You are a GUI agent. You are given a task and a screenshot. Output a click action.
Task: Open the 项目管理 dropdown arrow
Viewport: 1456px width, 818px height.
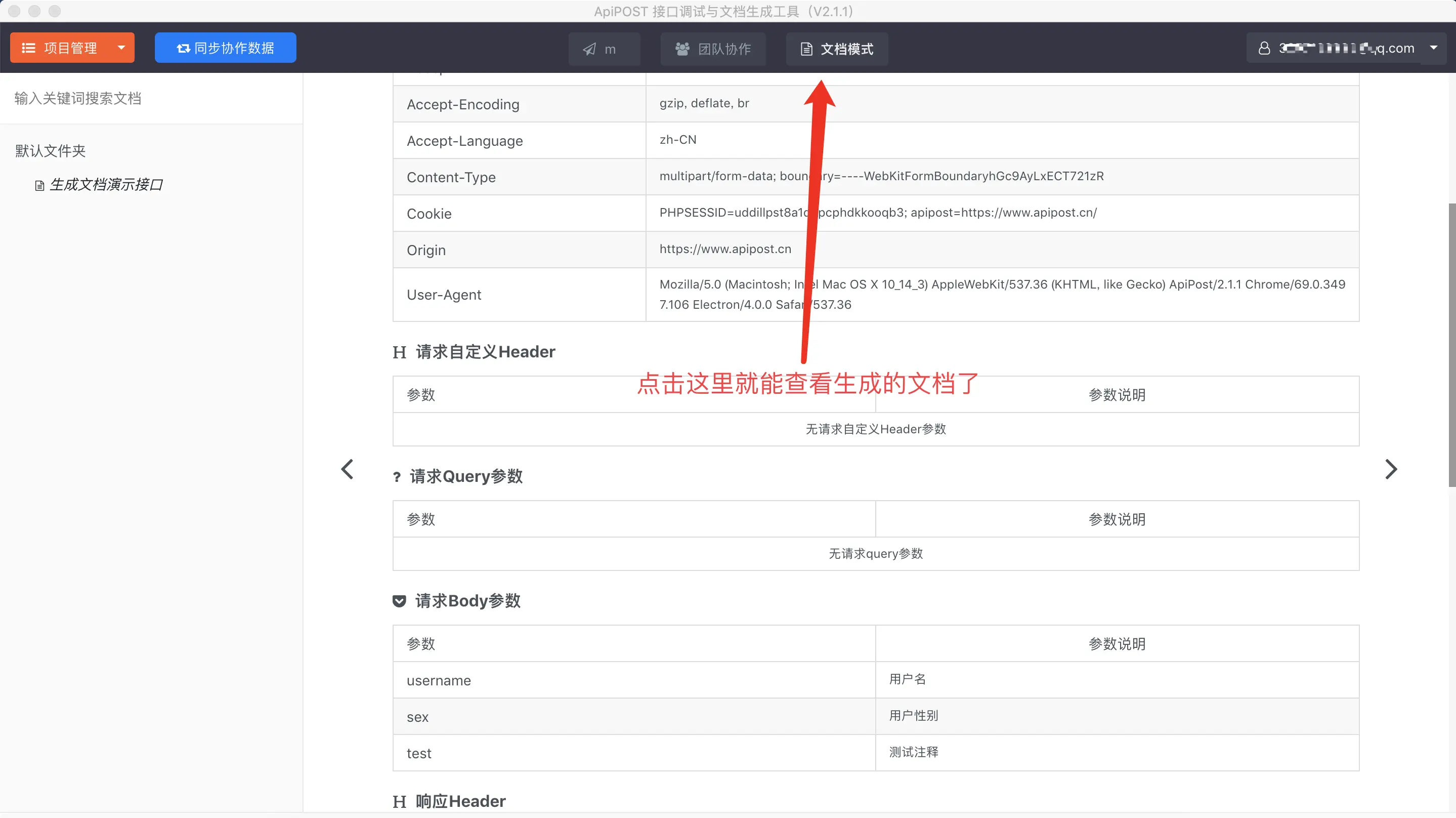pos(121,48)
